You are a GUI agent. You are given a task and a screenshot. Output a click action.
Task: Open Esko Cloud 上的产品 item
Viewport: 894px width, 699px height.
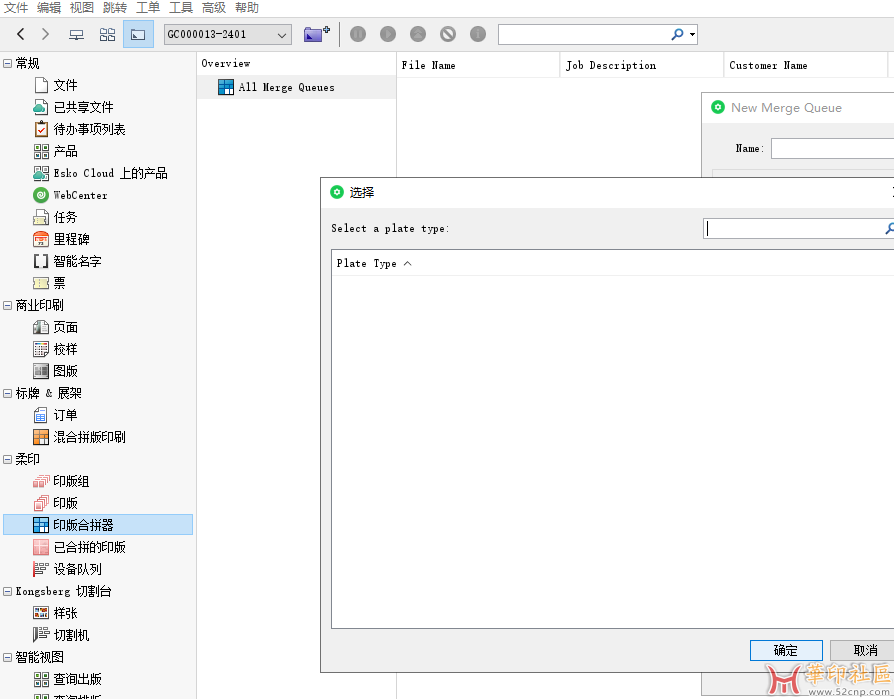click(110, 173)
